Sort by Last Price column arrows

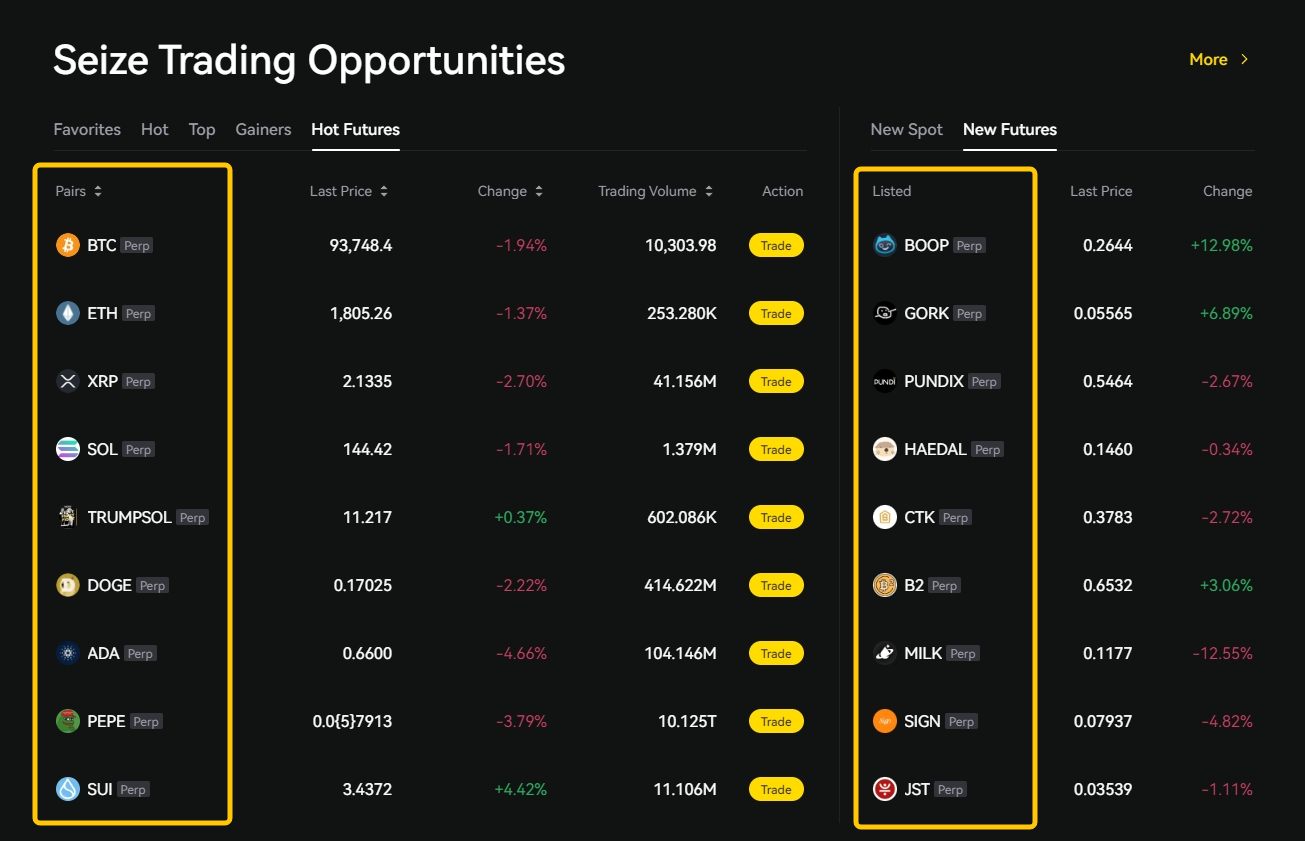pos(384,191)
